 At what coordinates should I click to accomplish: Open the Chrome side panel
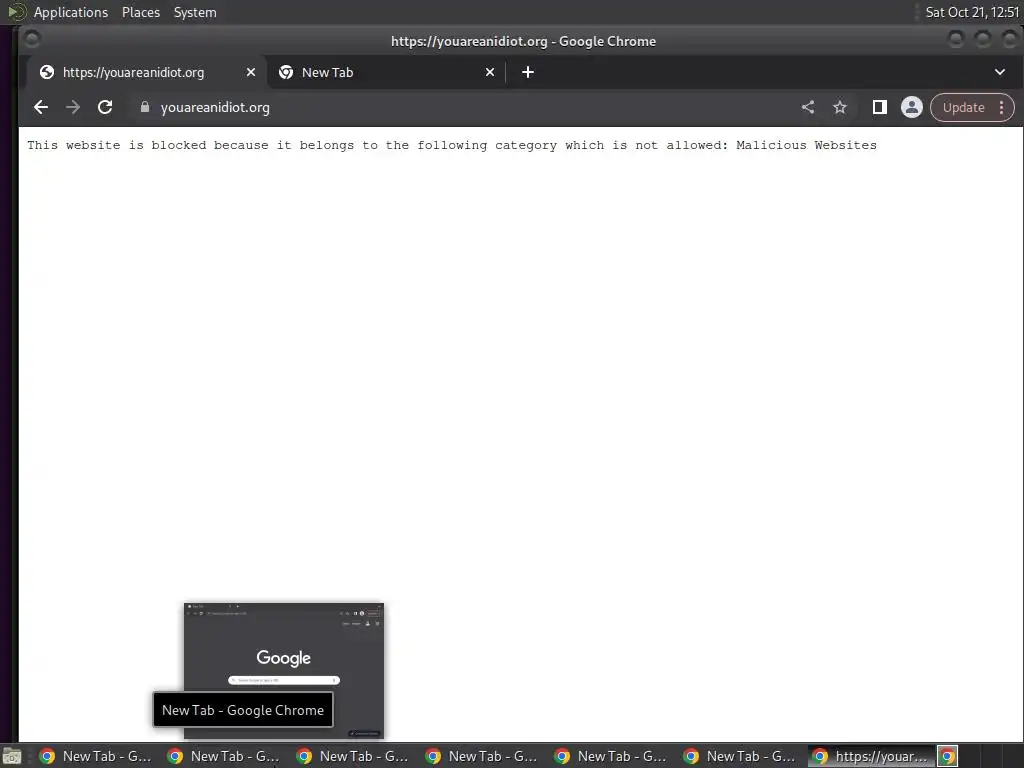pyautogui.click(x=880, y=108)
